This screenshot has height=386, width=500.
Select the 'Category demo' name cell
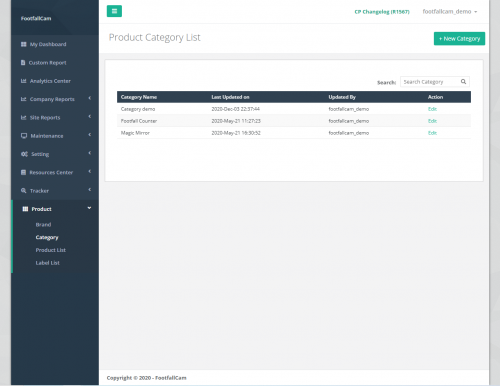[x=138, y=109]
